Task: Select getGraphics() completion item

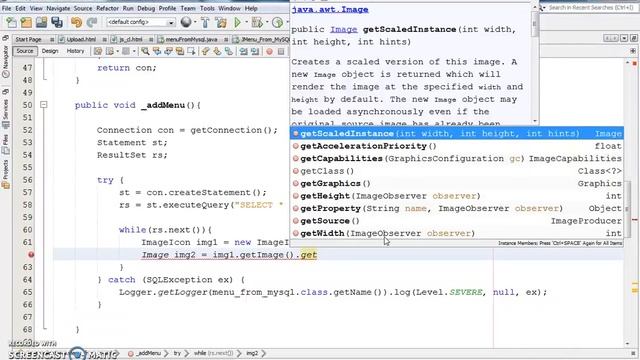Action: 457,184
